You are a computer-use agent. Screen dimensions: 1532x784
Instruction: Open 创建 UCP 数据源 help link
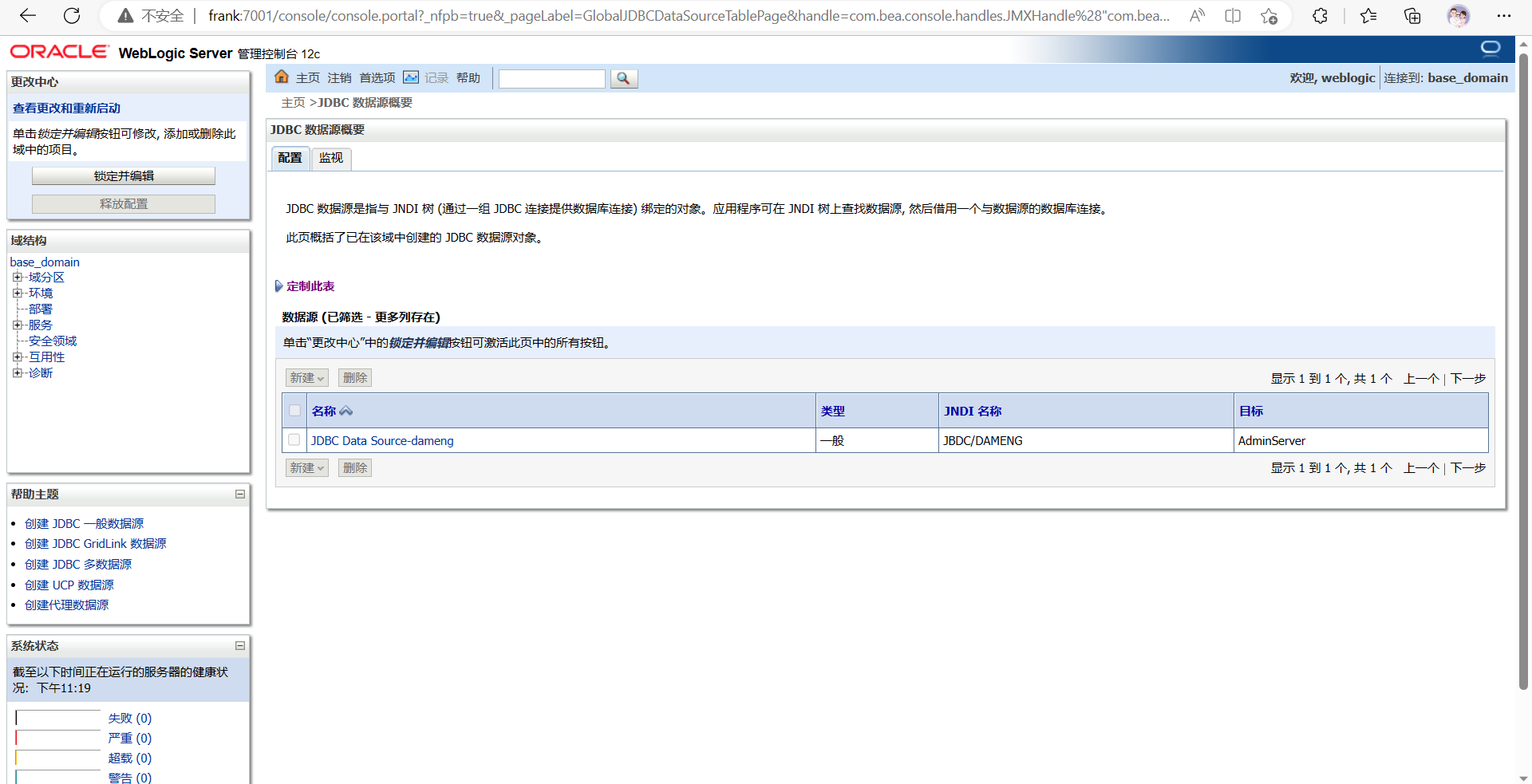click(x=69, y=585)
